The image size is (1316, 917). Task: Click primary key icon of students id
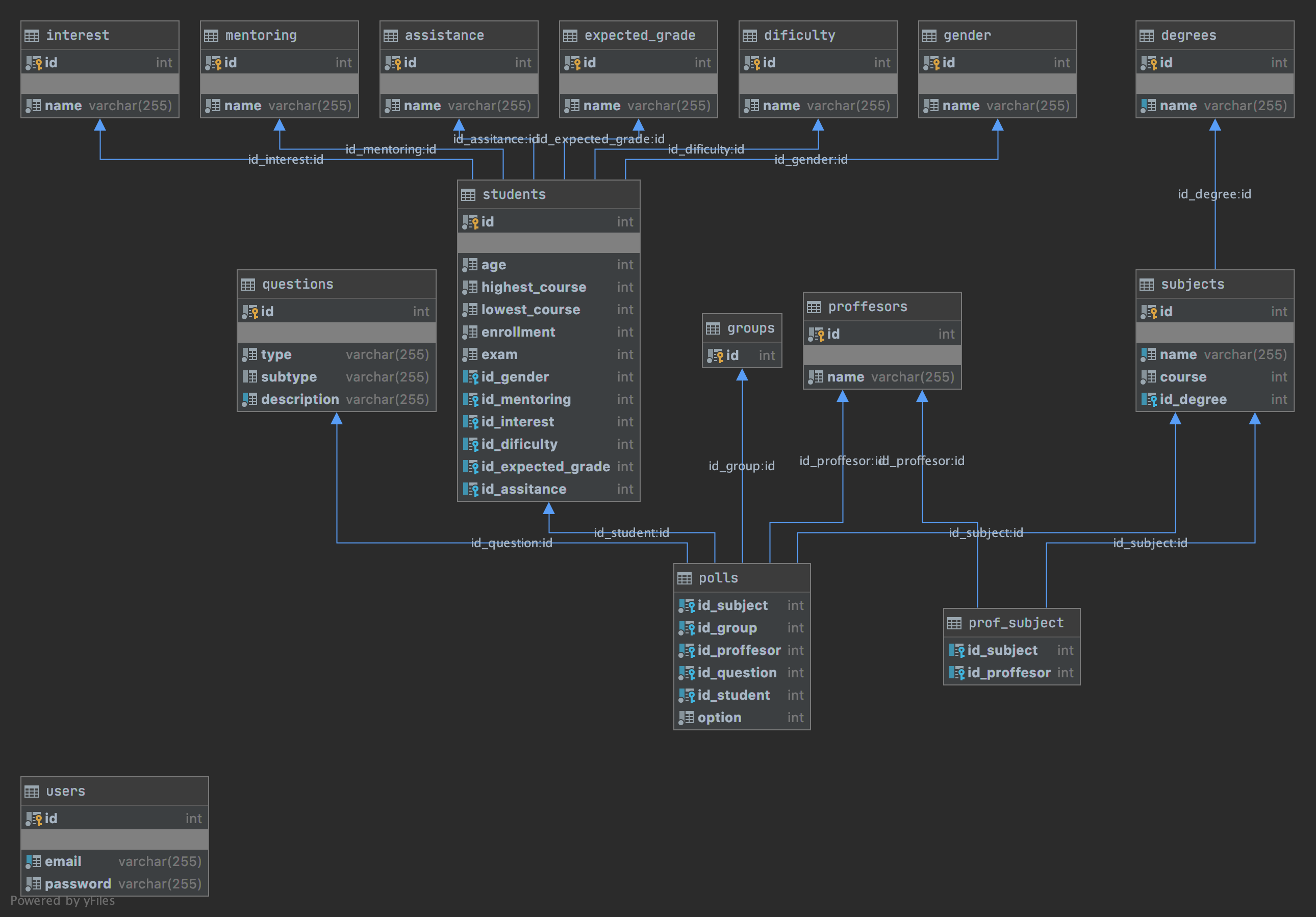point(470,222)
